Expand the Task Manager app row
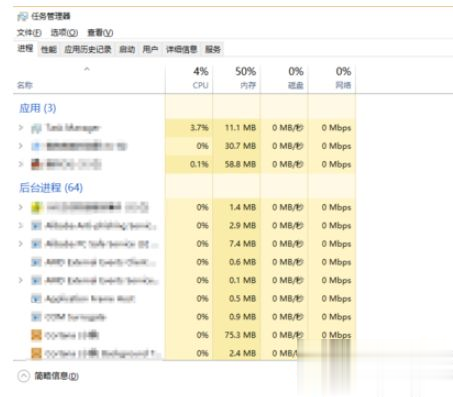The height and width of the screenshot is (397, 453). coord(21,128)
